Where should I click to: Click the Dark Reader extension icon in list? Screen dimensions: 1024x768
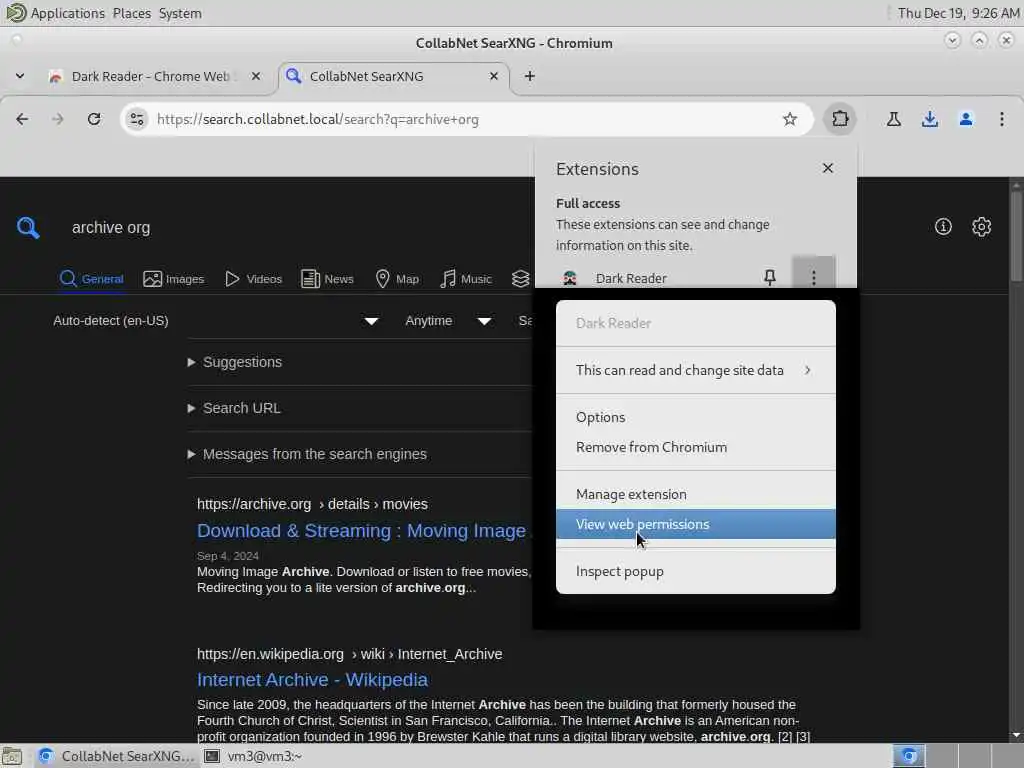(x=569, y=278)
